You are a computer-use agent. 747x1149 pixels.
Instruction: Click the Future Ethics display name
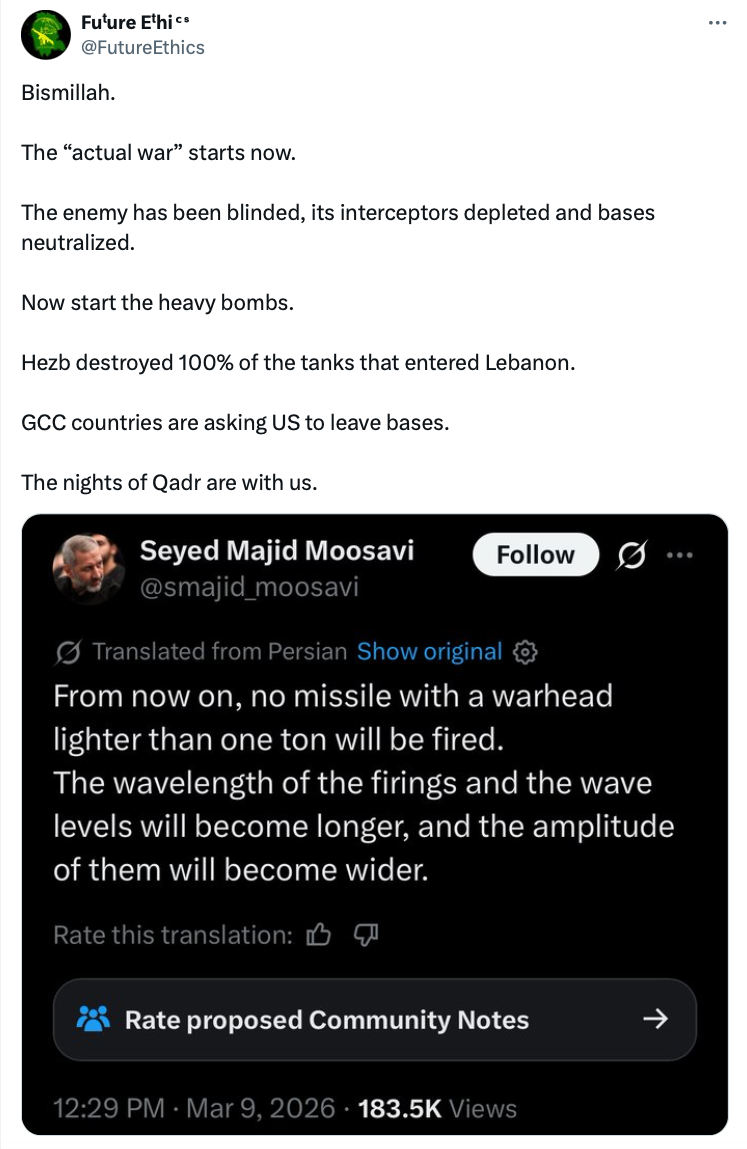[x=135, y=23]
